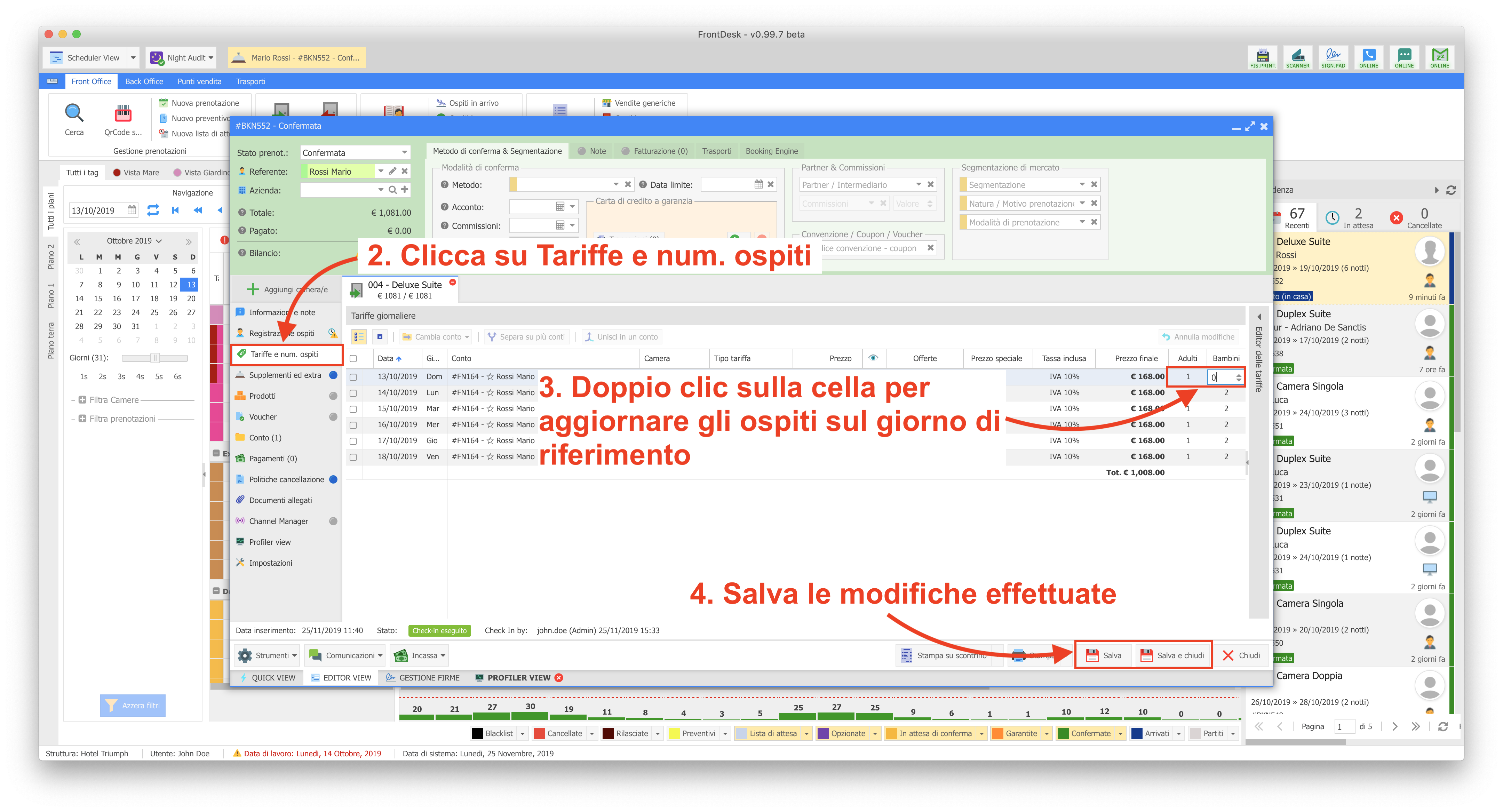Image resolution: width=1503 pixels, height=812 pixels.
Task: Toggle the select-all checkbox in table header
Action: [353, 359]
